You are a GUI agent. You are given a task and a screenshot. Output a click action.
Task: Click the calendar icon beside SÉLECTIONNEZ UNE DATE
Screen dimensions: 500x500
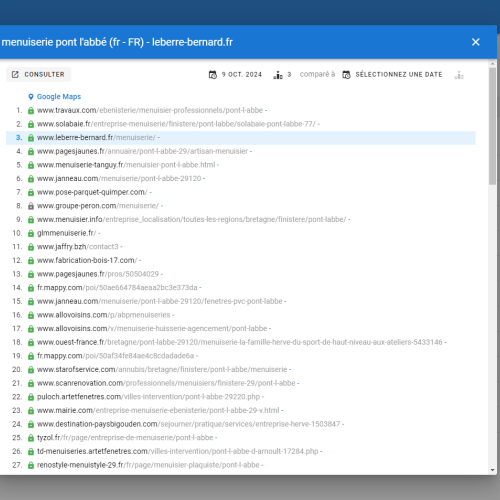tap(346, 75)
